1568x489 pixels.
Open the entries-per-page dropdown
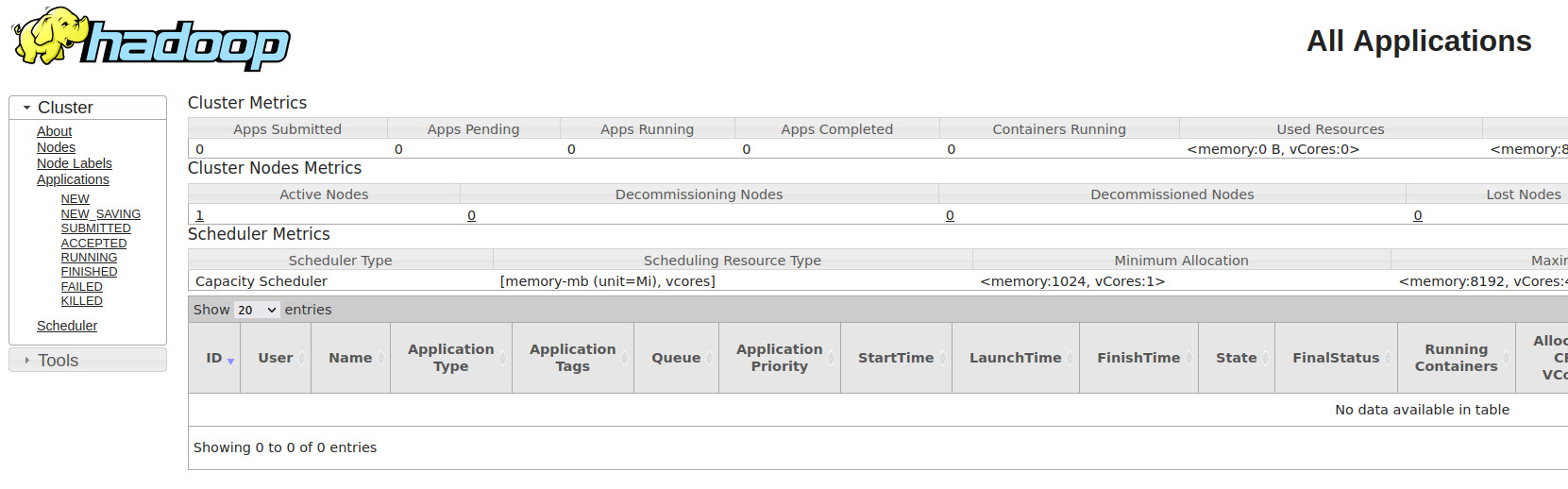[x=257, y=310]
